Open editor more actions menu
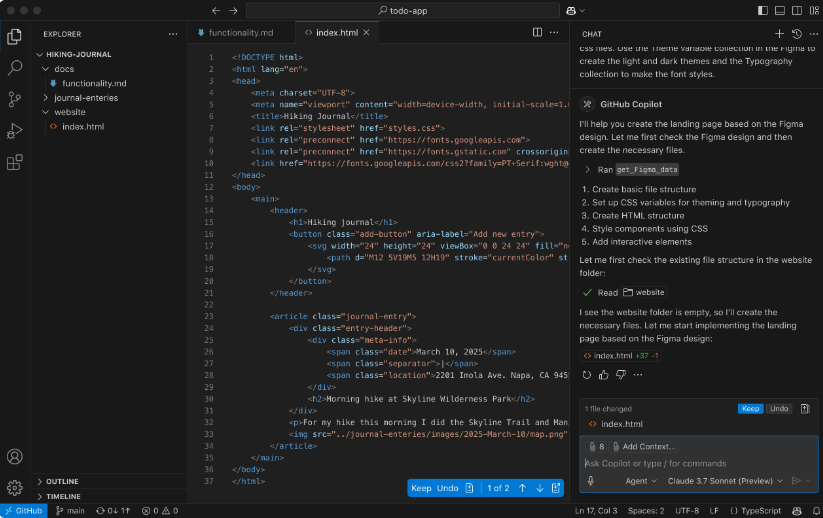 coord(554,33)
